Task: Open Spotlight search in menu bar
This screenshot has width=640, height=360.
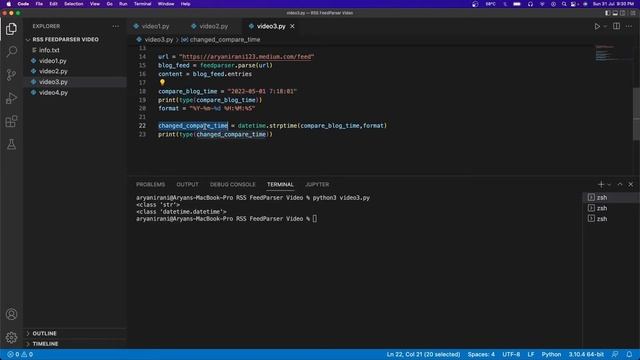Action: pos(564,4)
